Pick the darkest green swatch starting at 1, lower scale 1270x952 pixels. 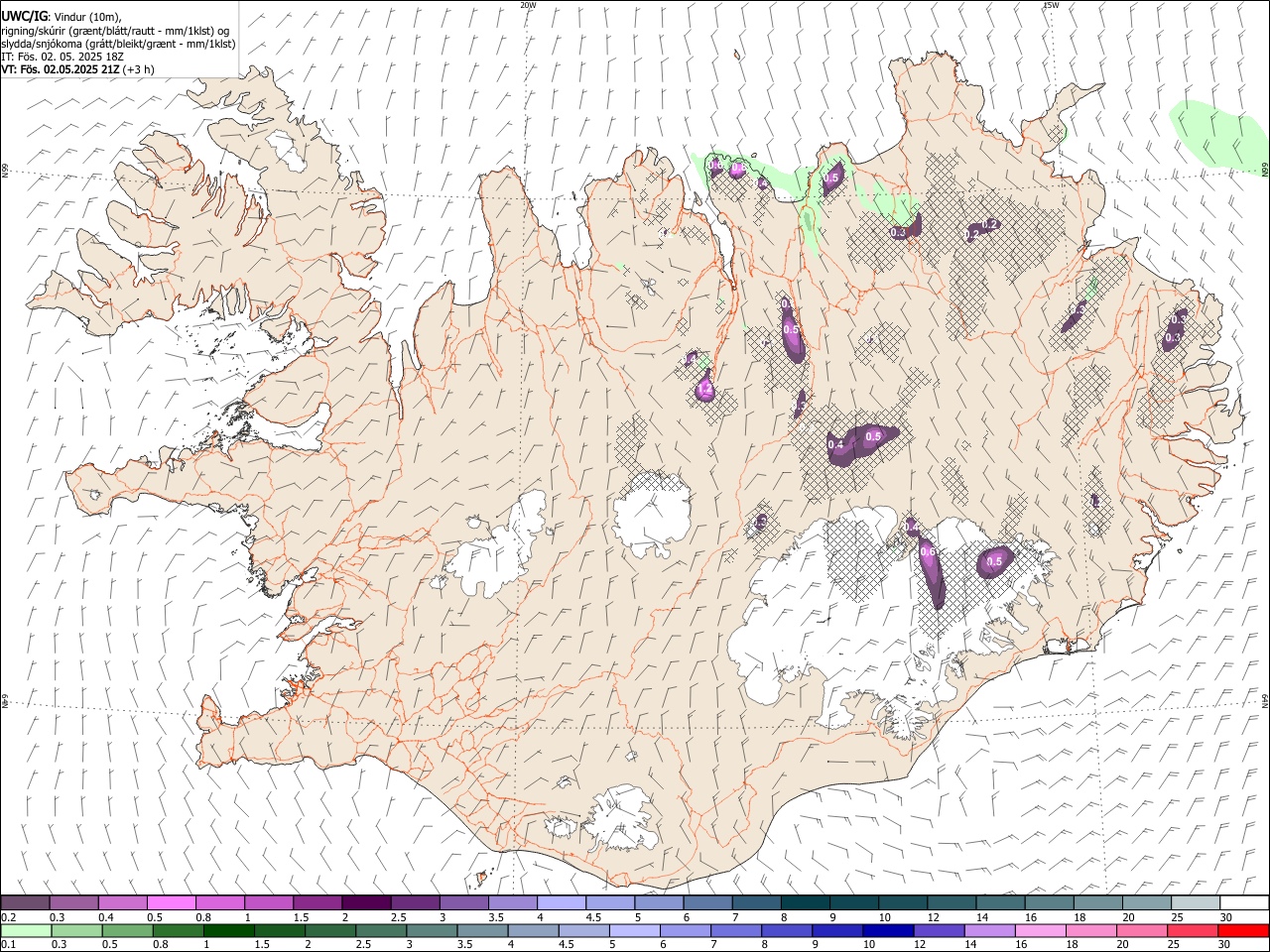pyautogui.click(x=229, y=930)
